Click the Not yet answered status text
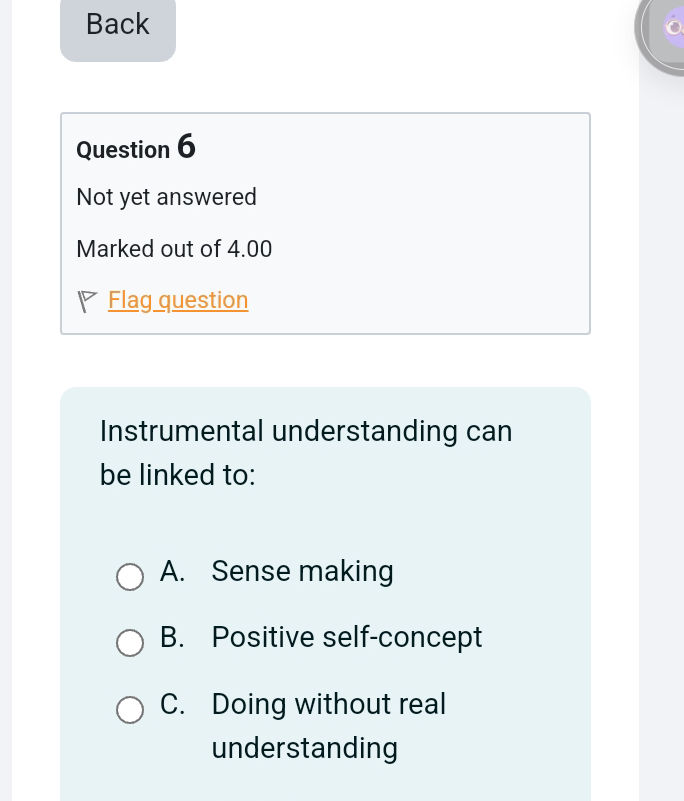Screen dimensions: 684x801 click(166, 197)
